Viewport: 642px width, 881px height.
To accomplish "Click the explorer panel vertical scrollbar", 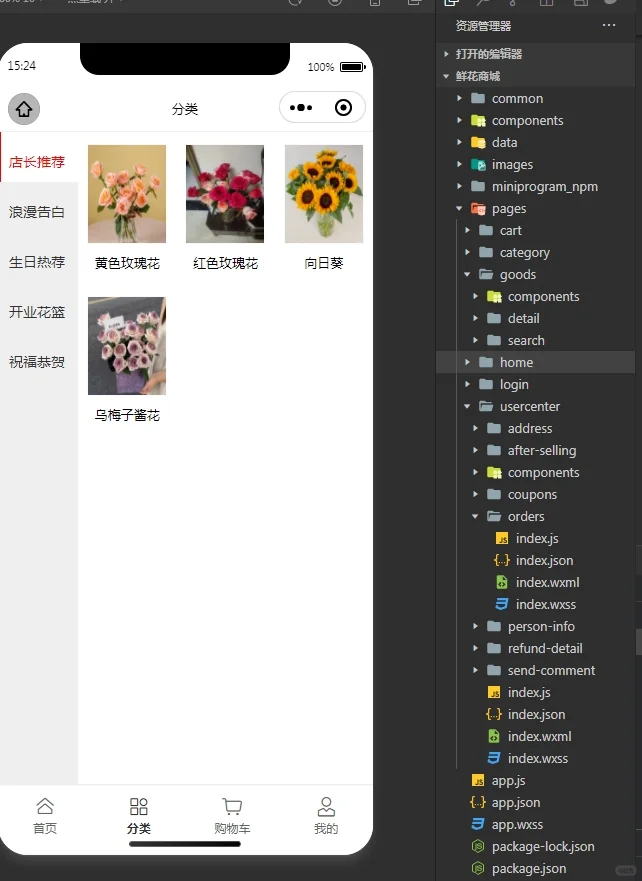I will (639, 642).
